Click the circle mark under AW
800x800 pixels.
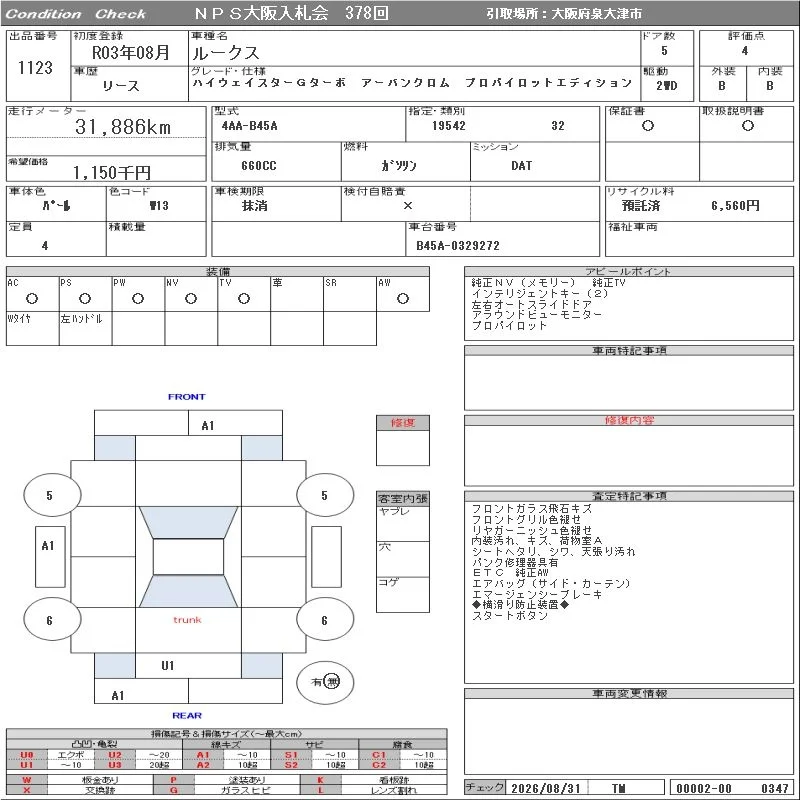click(403, 298)
